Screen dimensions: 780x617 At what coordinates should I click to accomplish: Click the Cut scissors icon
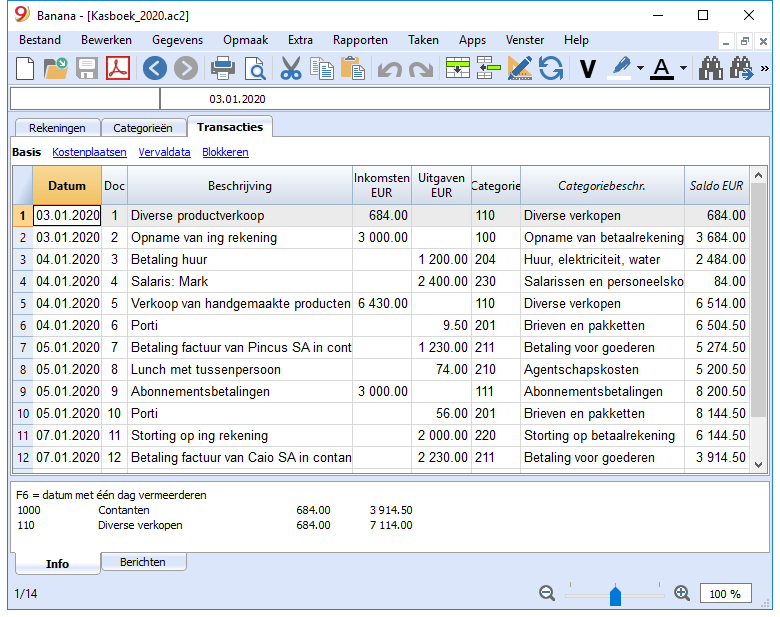point(291,68)
